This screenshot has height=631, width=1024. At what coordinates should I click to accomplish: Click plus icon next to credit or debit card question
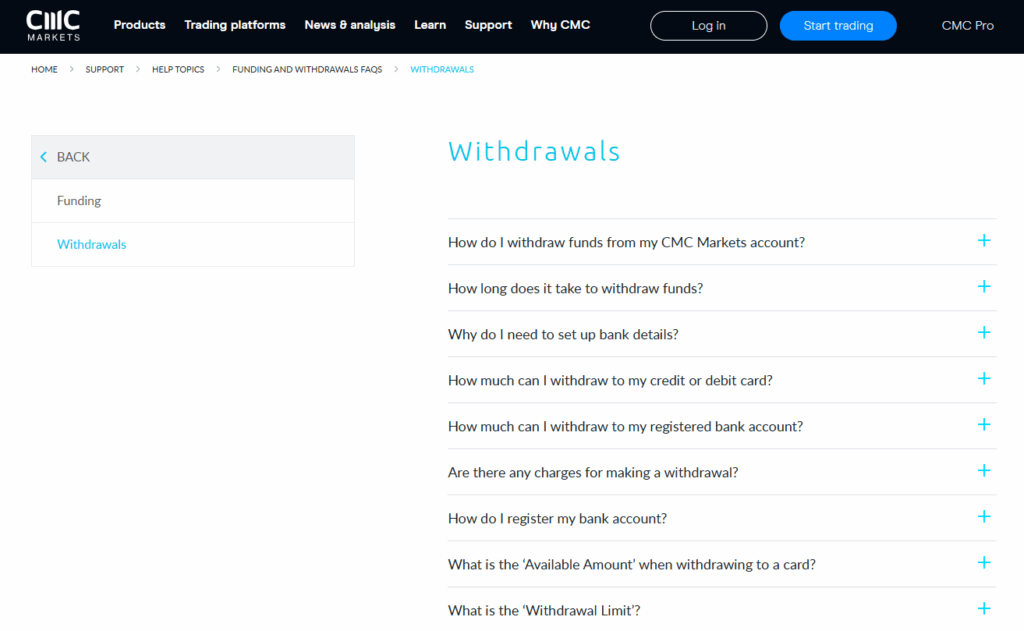coord(984,379)
